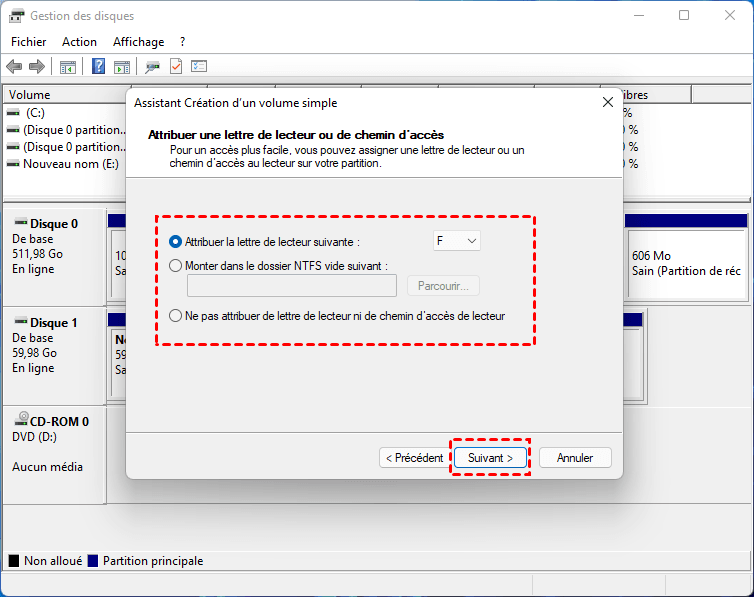754x597 pixels.
Task: Click the Annuler button
Action: [575, 458]
